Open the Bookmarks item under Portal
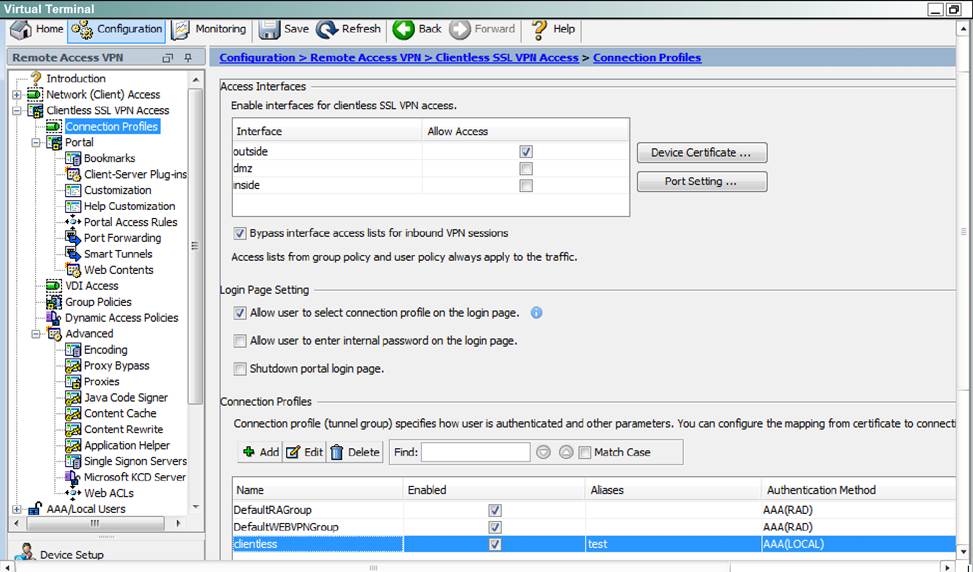 coord(109,158)
